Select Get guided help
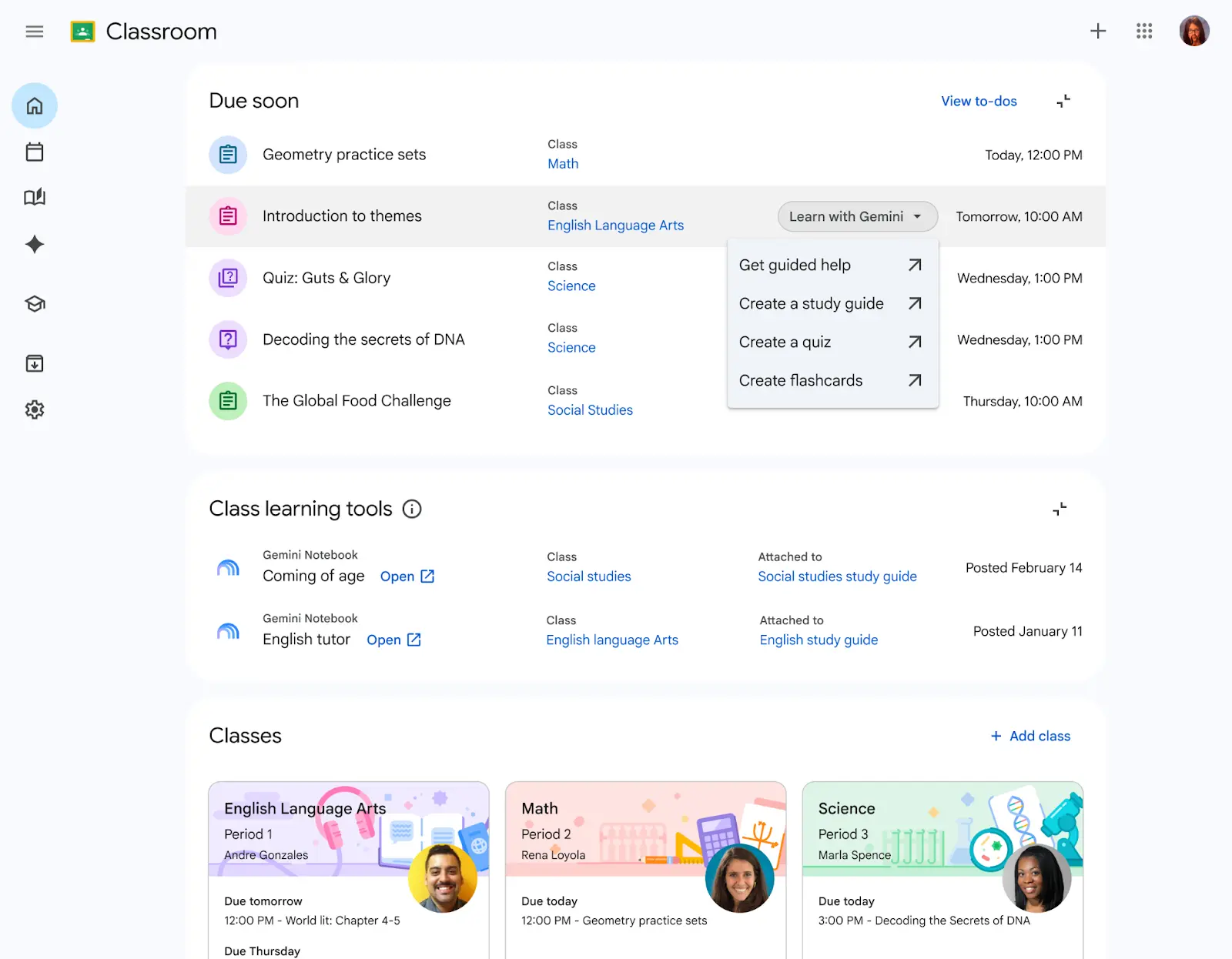 tap(832, 265)
